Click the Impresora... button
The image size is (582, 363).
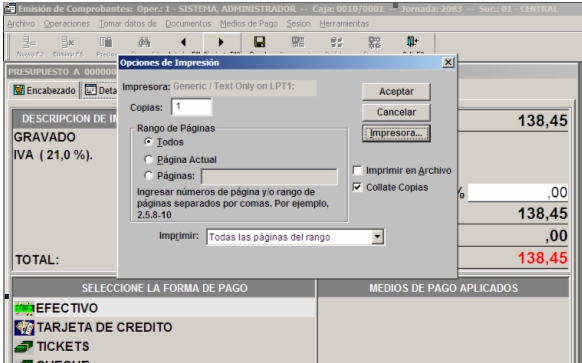click(396, 133)
